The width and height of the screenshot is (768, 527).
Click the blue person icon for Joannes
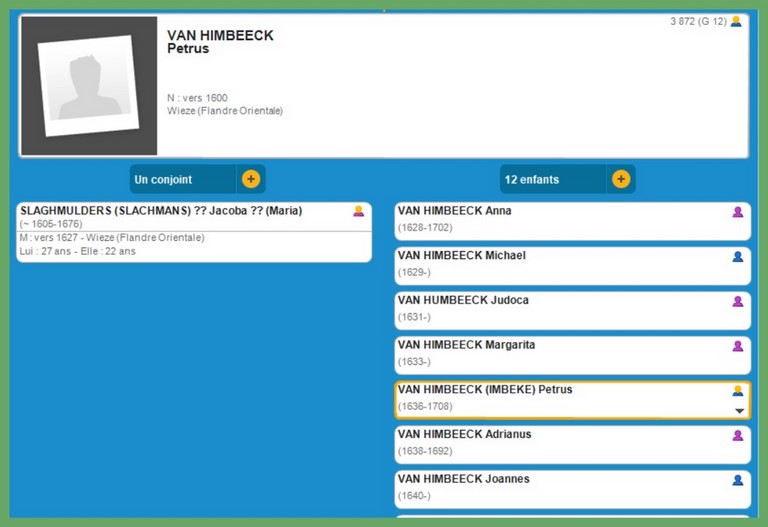738,480
